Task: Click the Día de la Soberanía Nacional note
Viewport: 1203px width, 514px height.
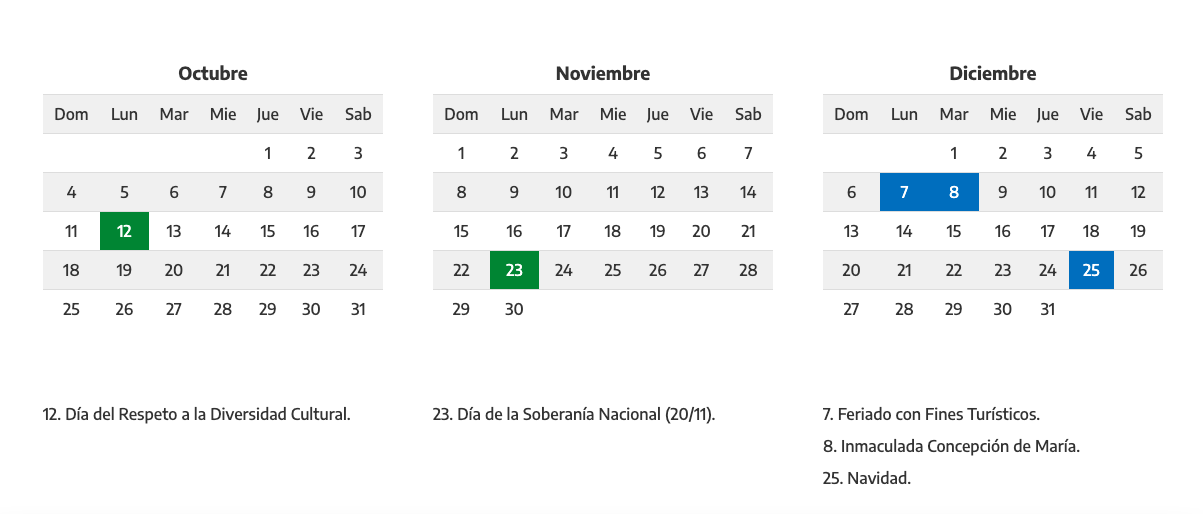Action: click(x=575, y=414)
